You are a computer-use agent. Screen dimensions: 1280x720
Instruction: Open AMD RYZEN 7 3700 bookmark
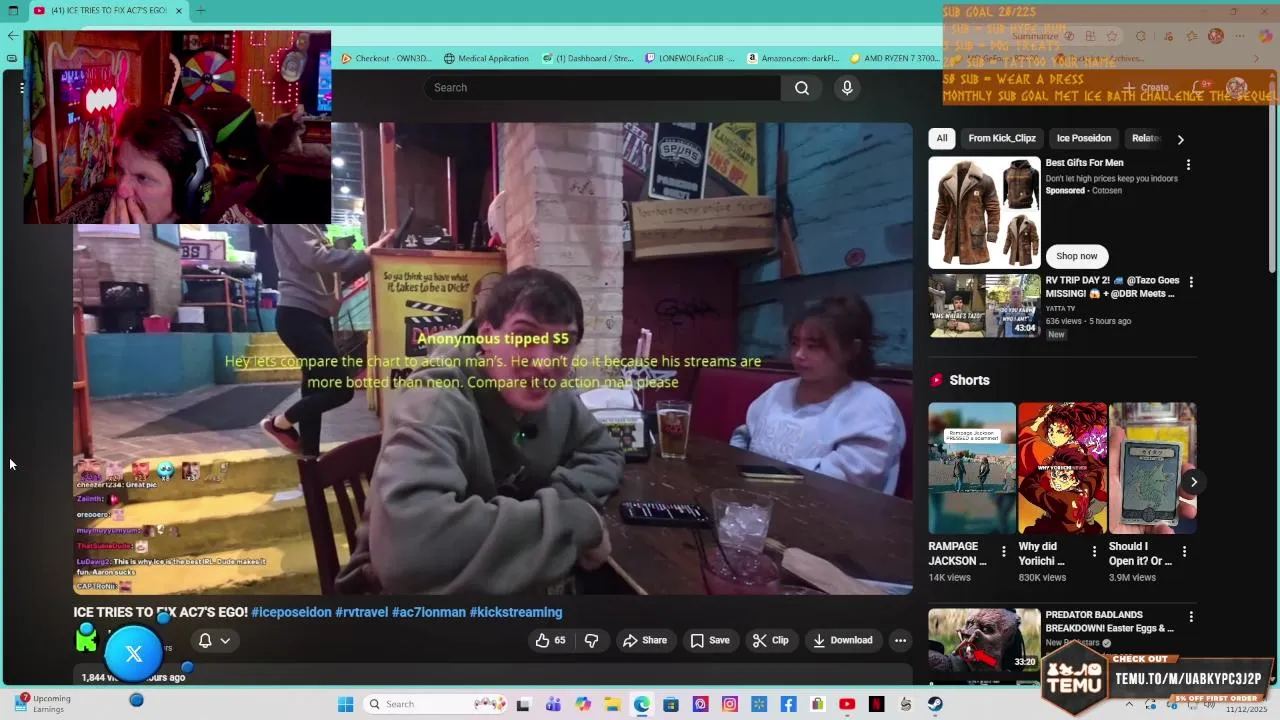tap(895, 58)
